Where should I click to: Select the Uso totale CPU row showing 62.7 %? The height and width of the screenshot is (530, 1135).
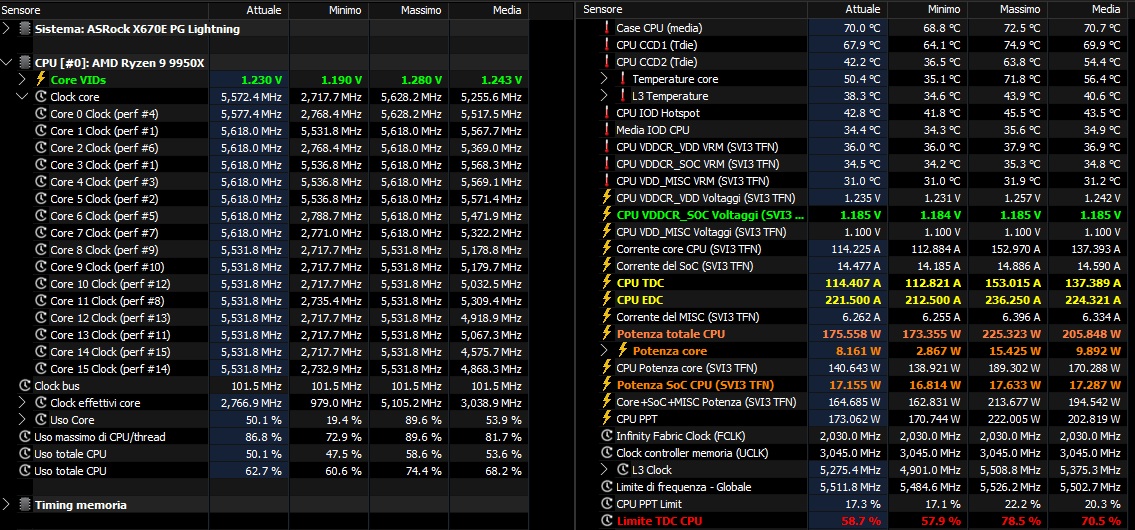coord(264,471)
